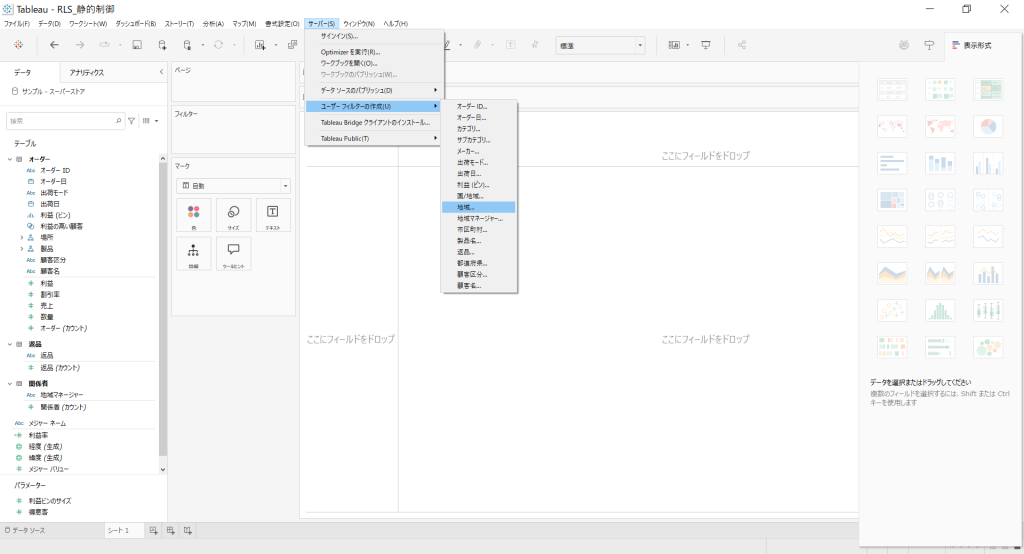The height and width of the screenshot is (554, 1024).
Task: Select the pie chart in Show Me
Action: [x=988, y=126]
